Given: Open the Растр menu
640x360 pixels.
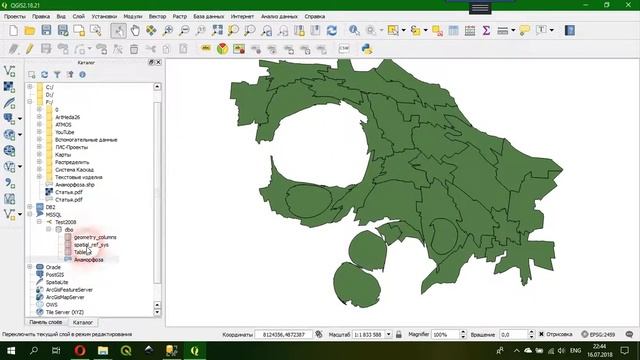Looking at the screenshot, I should (x=180, y=16).
